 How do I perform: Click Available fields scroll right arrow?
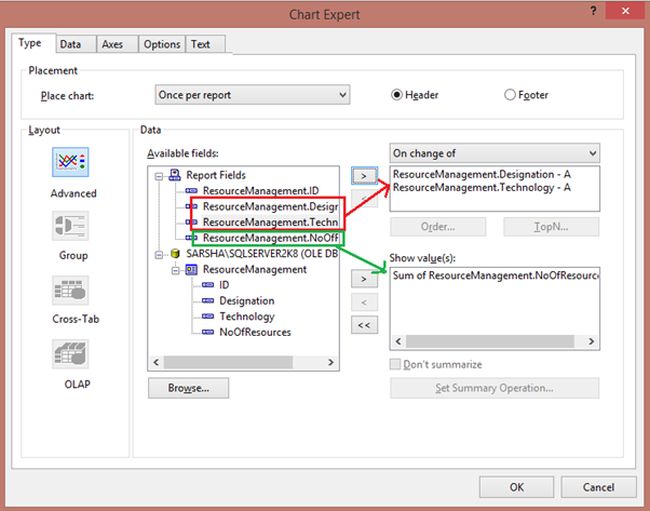(331, 362)
